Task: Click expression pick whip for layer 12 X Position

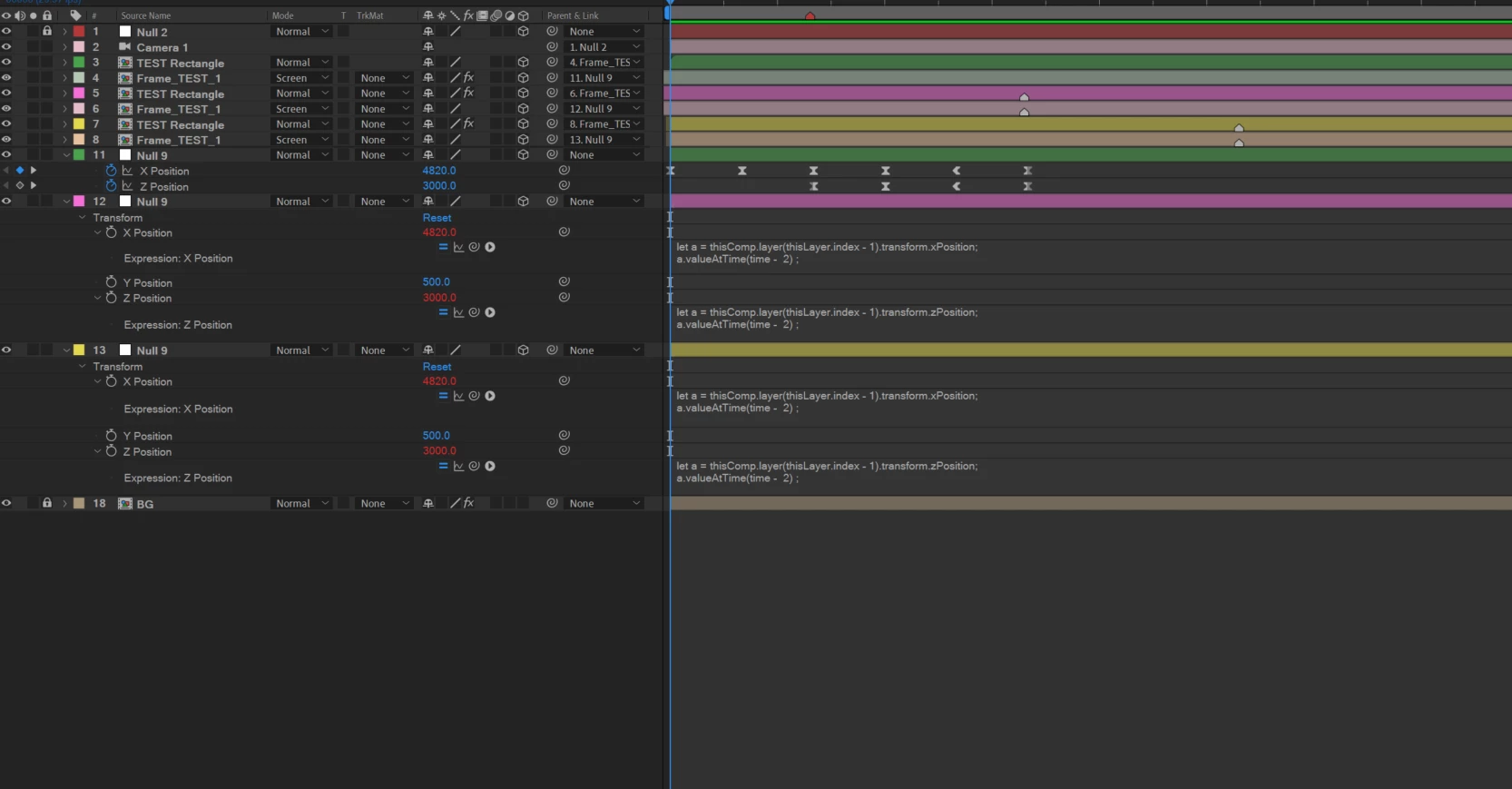Action: pos(474,247)
